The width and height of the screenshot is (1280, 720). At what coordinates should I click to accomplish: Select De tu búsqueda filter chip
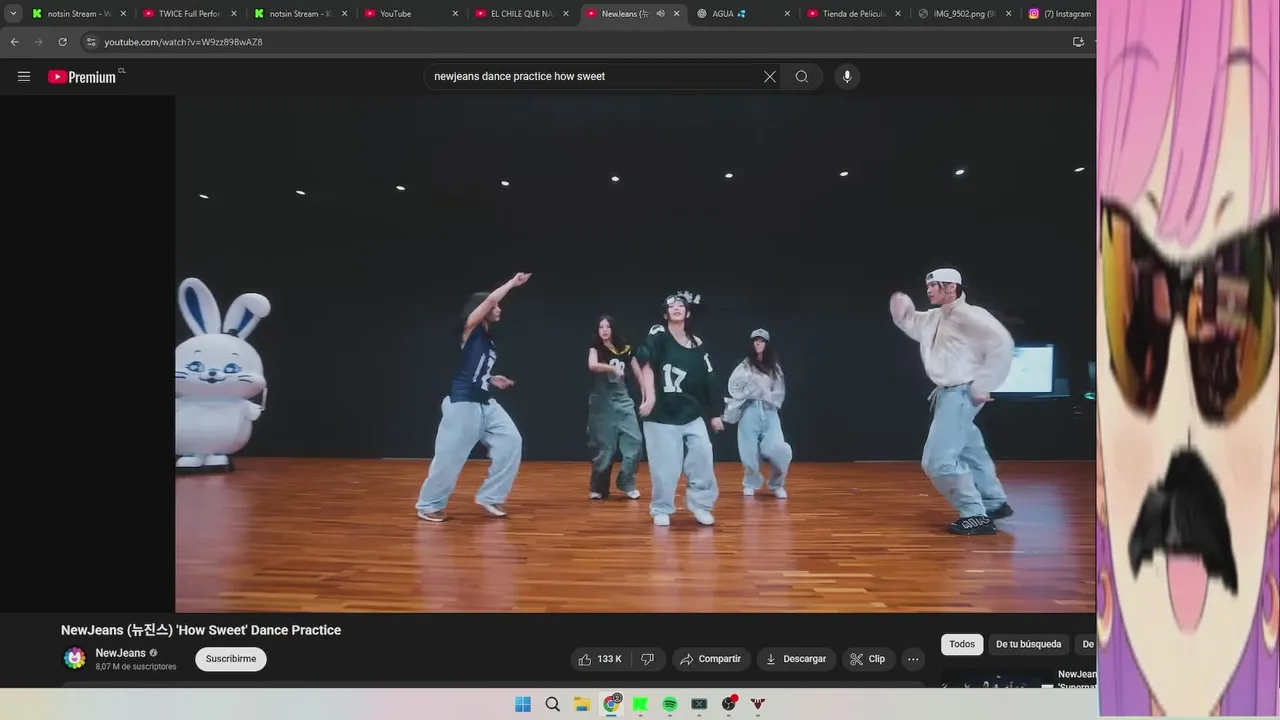(1028, 644)
